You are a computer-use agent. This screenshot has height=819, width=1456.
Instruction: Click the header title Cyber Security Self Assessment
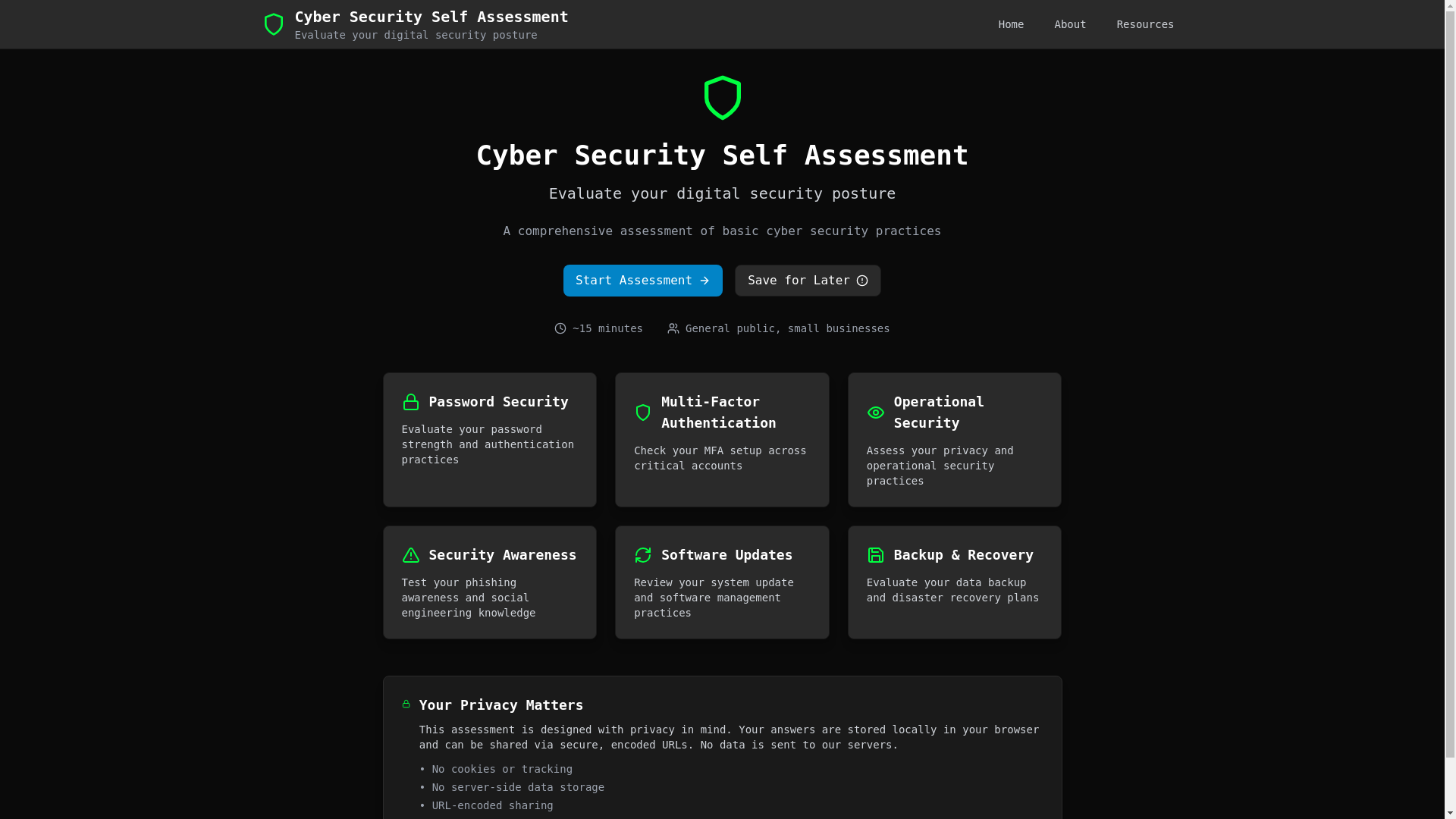click(431, 17)
